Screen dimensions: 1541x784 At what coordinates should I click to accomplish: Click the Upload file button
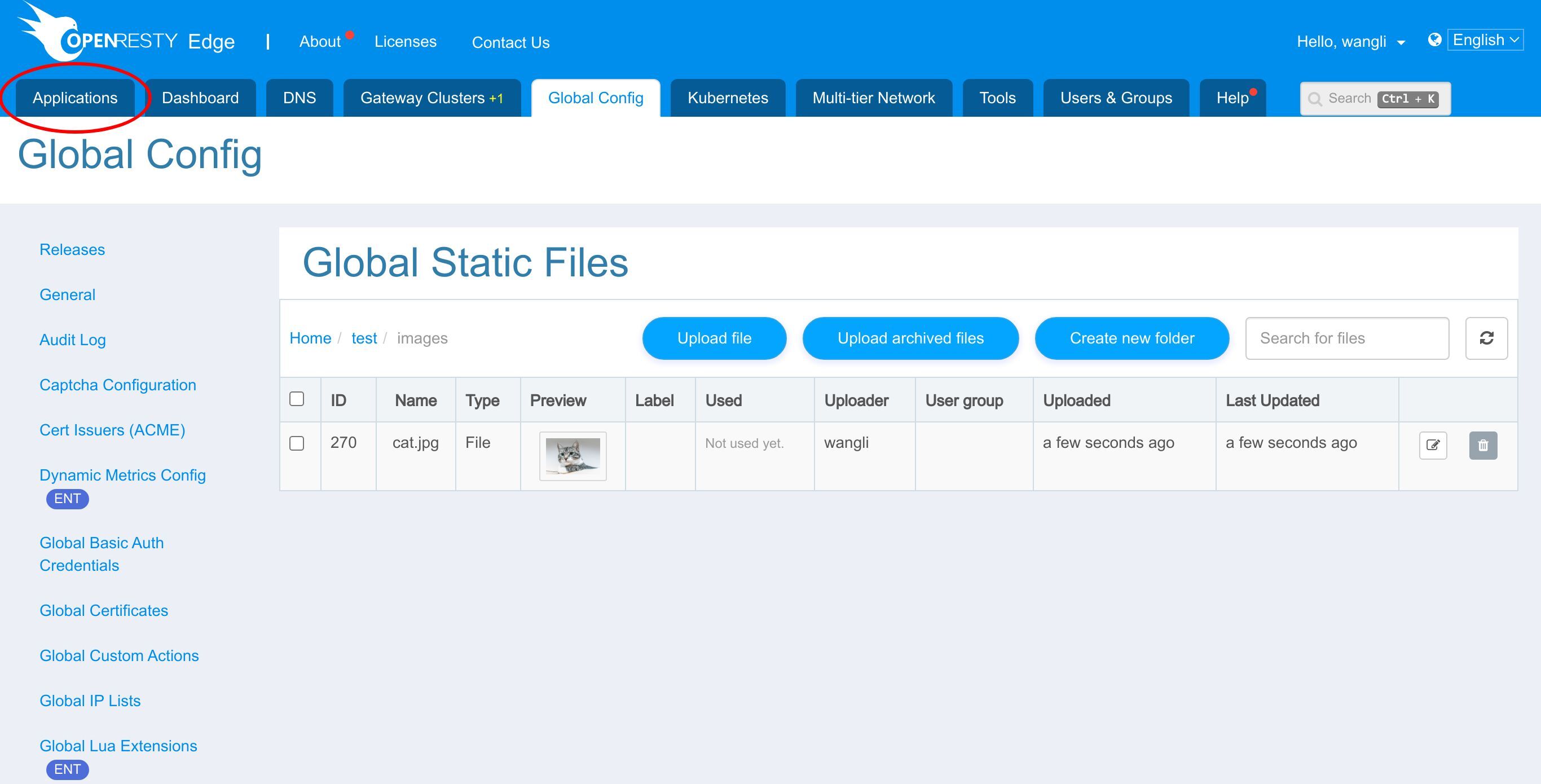714,338
